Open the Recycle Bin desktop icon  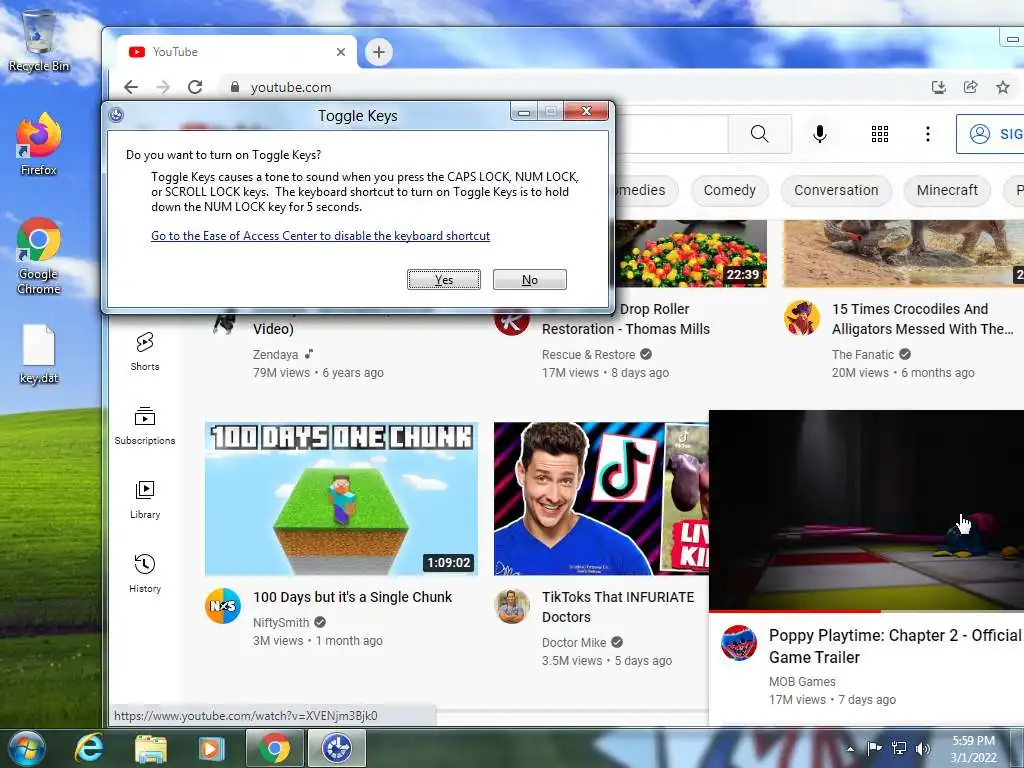pyautogui.click(x=39, y=40)
